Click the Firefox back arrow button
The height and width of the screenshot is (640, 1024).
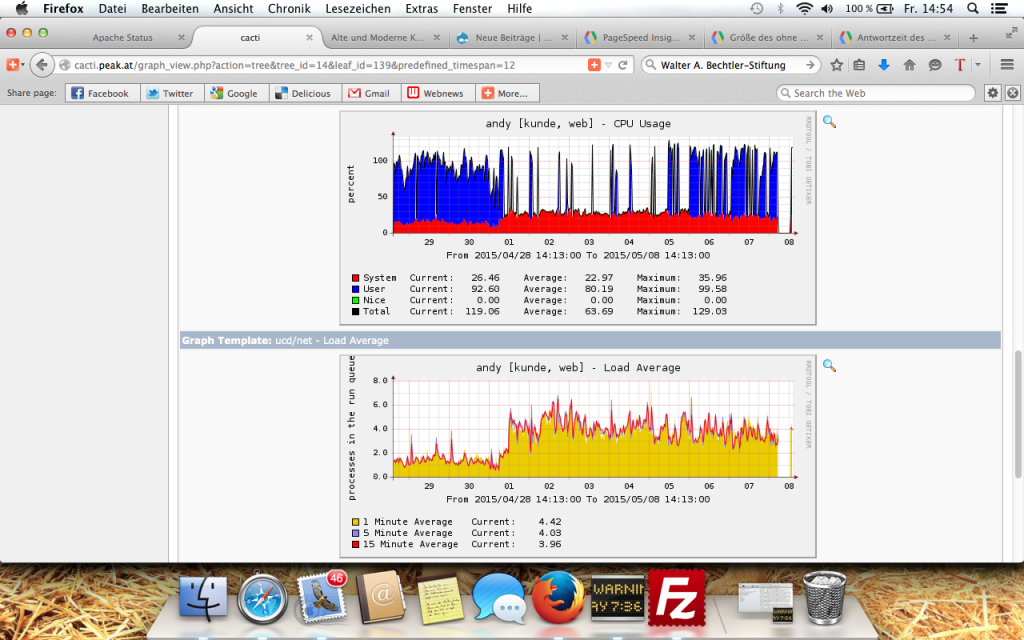coord(42,65)
